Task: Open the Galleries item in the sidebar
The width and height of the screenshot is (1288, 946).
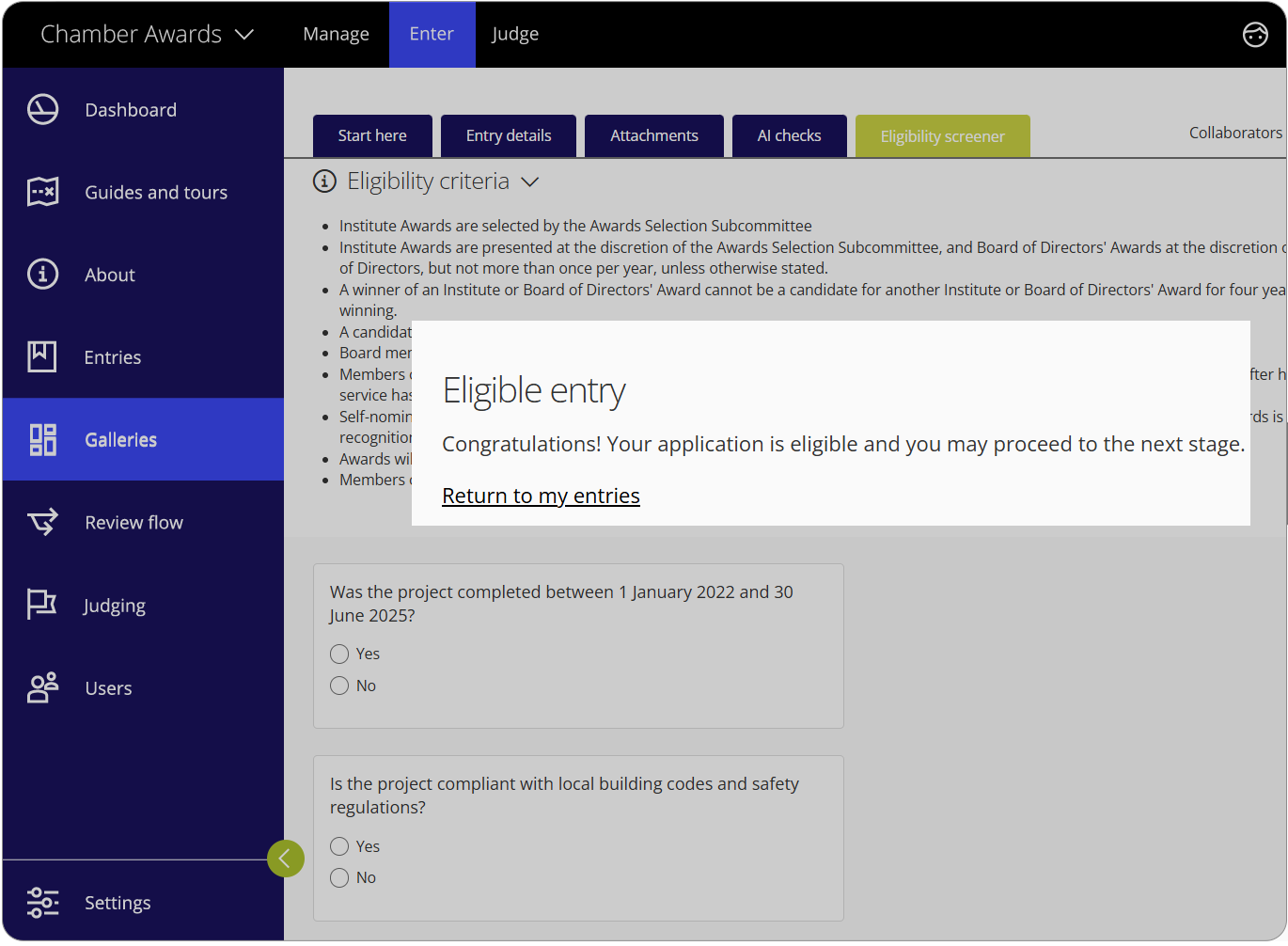Action: pyautogui.click(x=120, y=439)
